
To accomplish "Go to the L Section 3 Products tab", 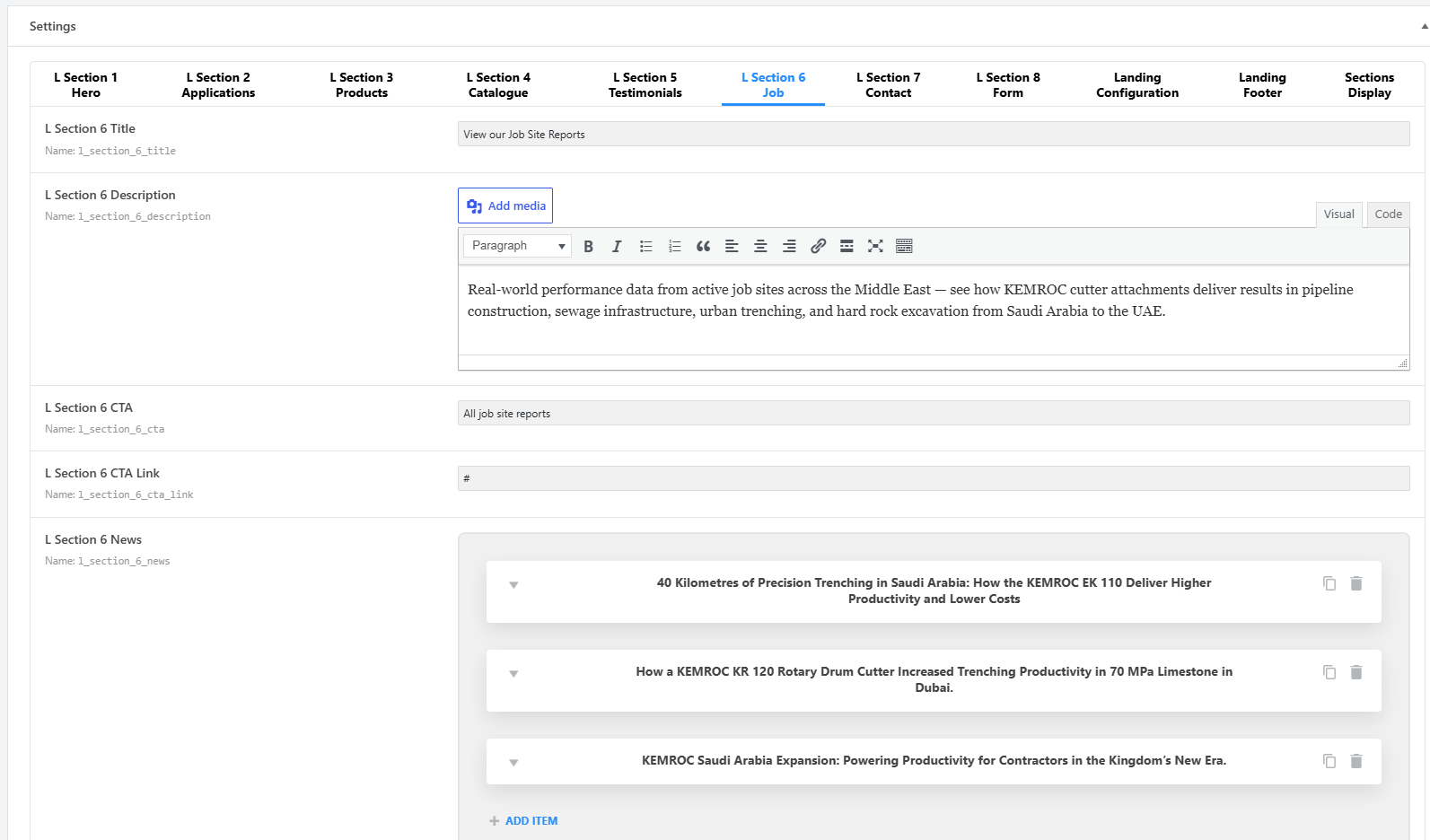I will point(362,85).
